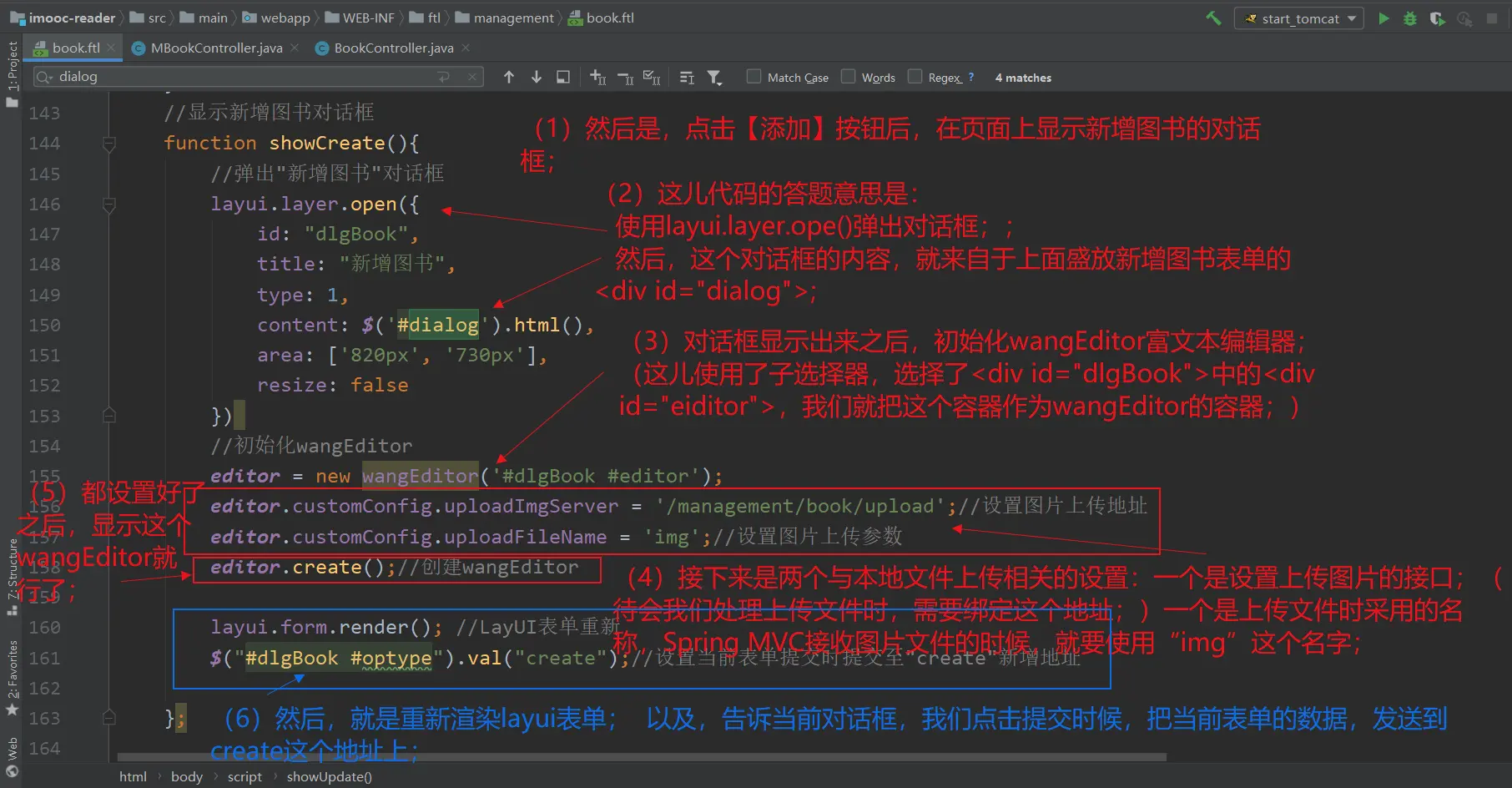Click webapp in the navigation bar

[x=285, y=18]
